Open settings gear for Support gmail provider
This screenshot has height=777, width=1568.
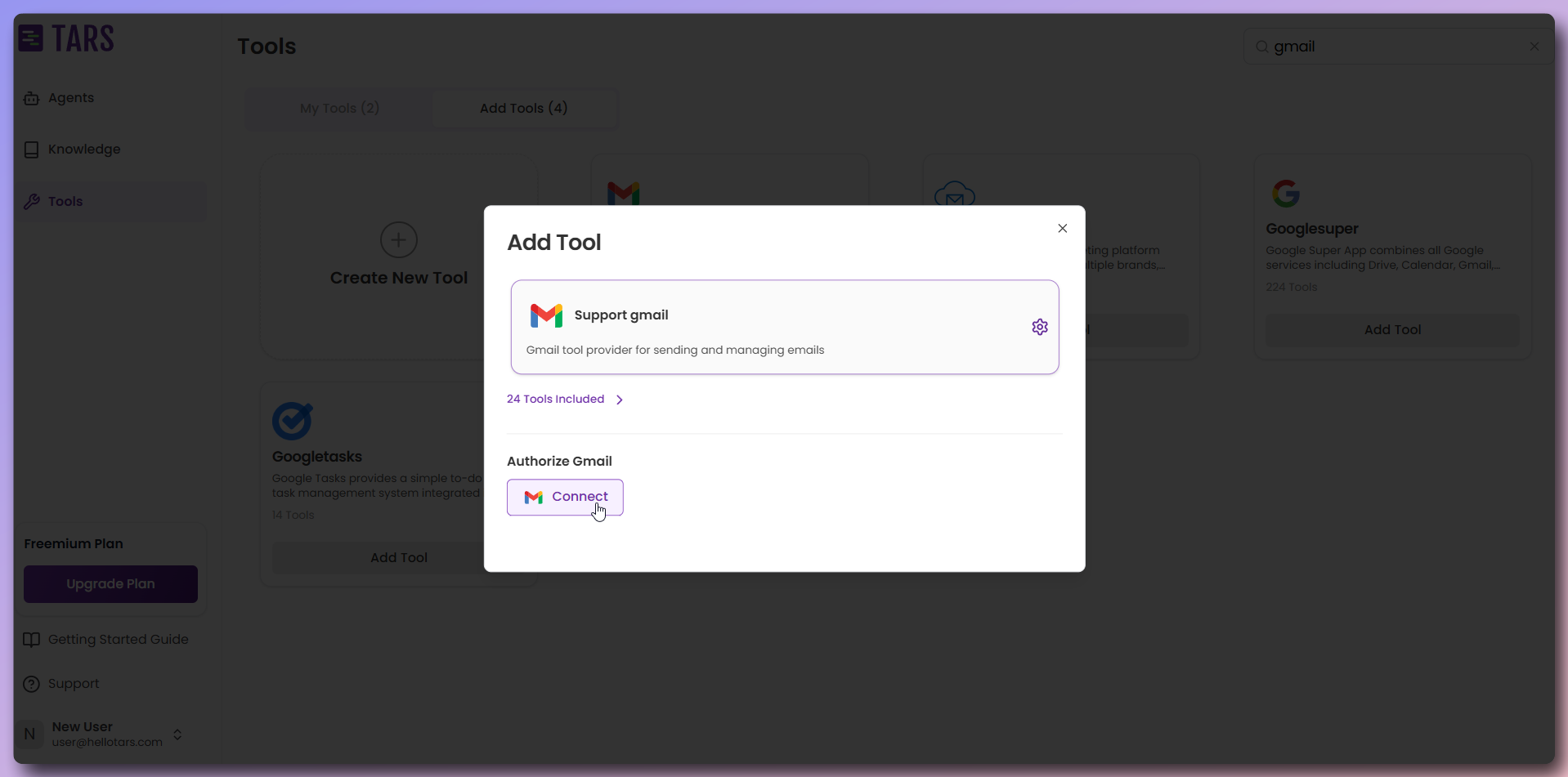pyautogui.click(x=1040, y=327)
